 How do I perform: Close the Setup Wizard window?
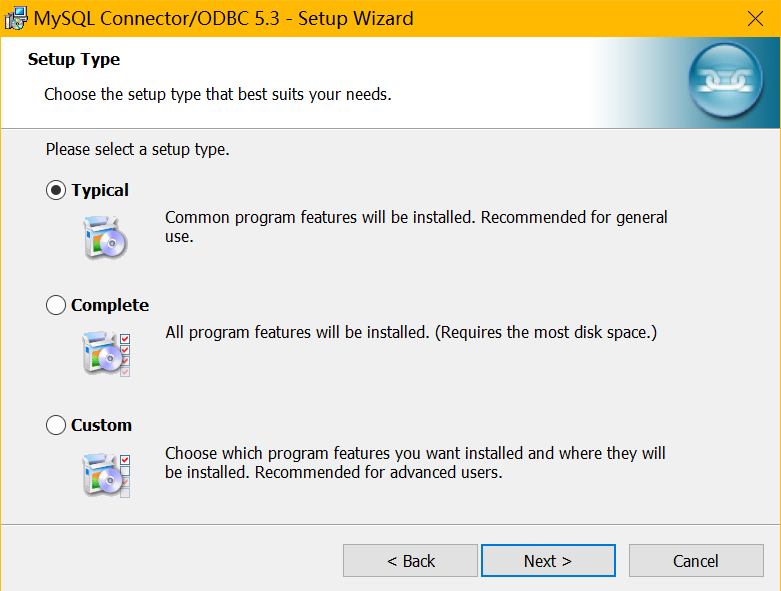click(x=756, y=18)
